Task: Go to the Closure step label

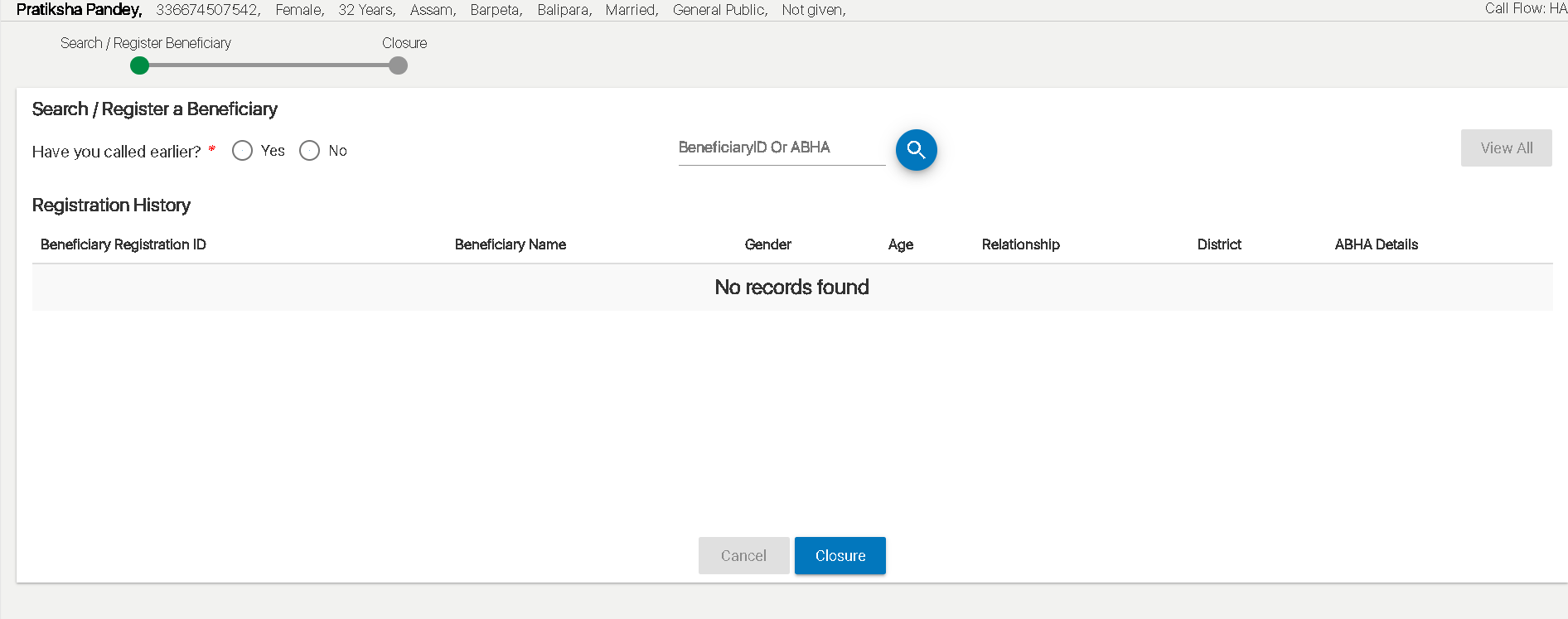Action: (x=404, y=43)
